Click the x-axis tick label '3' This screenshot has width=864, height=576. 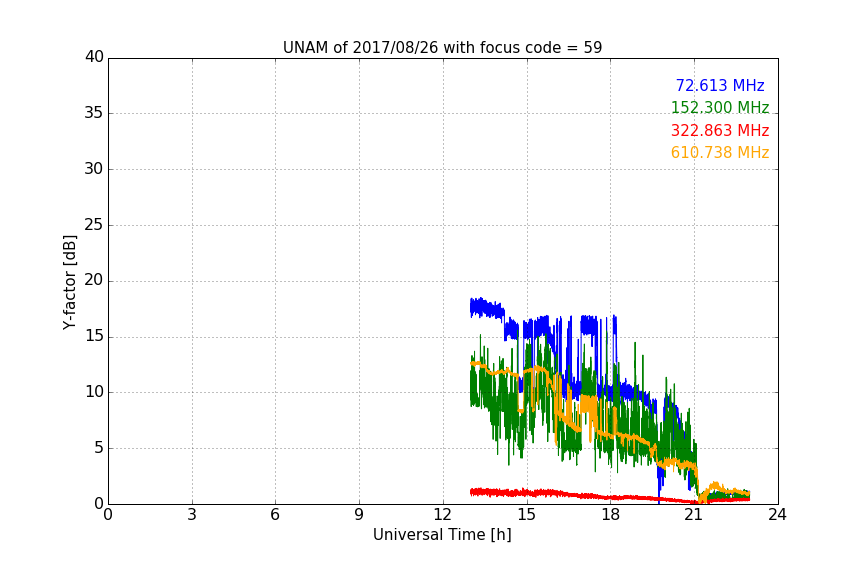coord(192,515)
